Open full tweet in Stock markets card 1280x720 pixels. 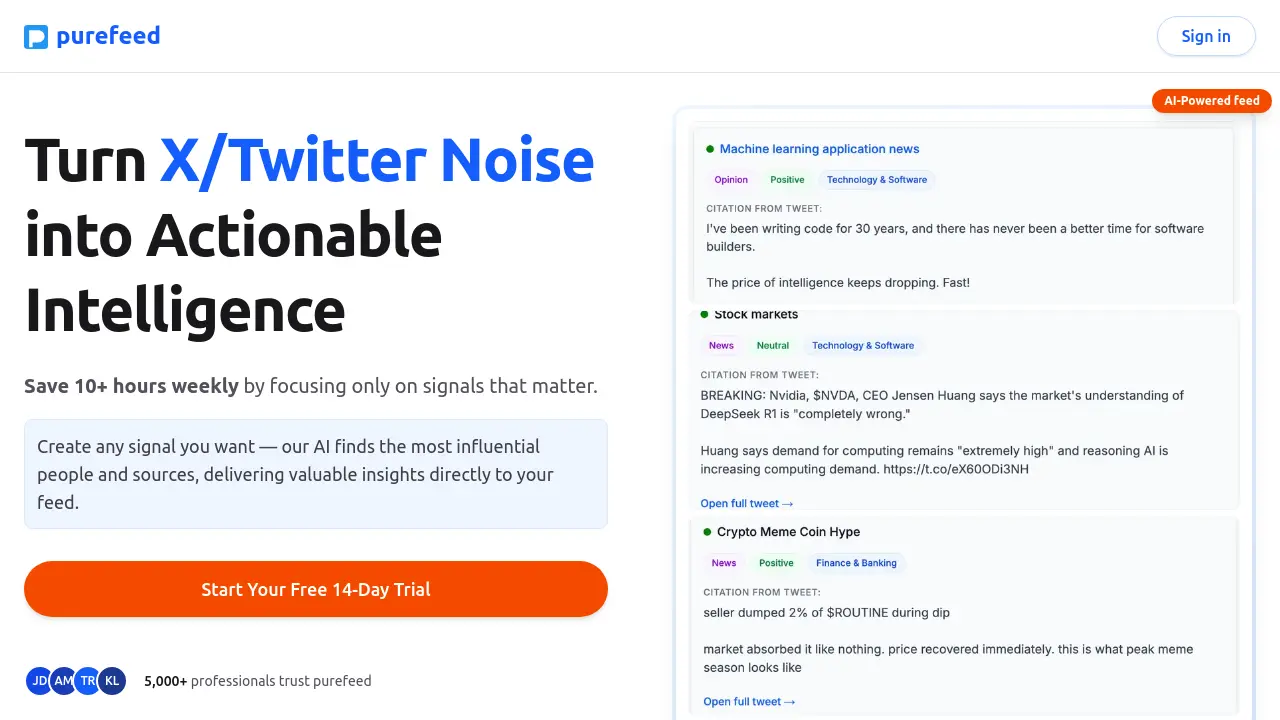[747, 503]
